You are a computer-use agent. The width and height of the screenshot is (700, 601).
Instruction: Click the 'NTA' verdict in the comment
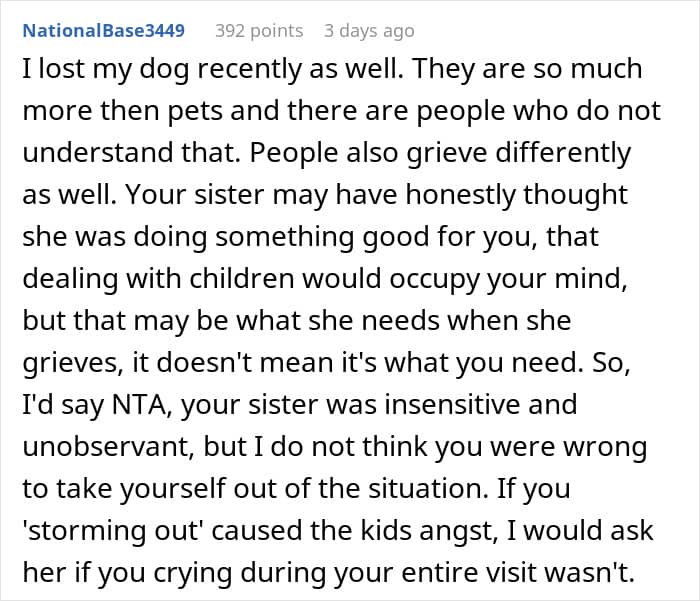point(139,405)
